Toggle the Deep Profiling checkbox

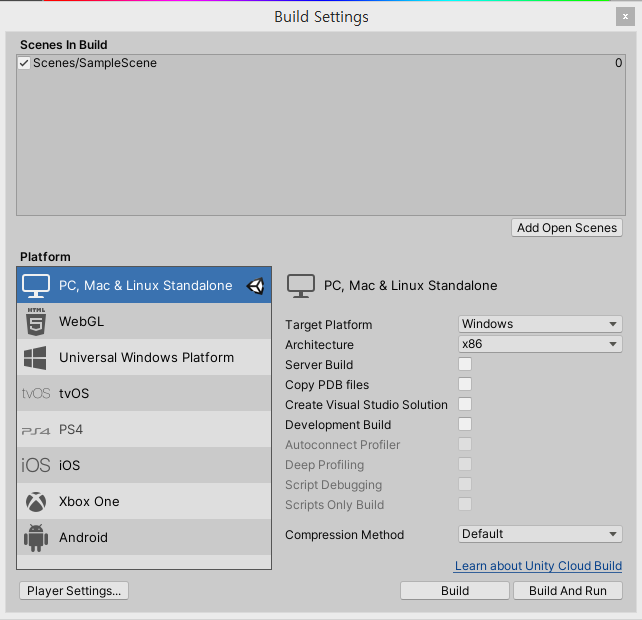click(x=465, y=464)
